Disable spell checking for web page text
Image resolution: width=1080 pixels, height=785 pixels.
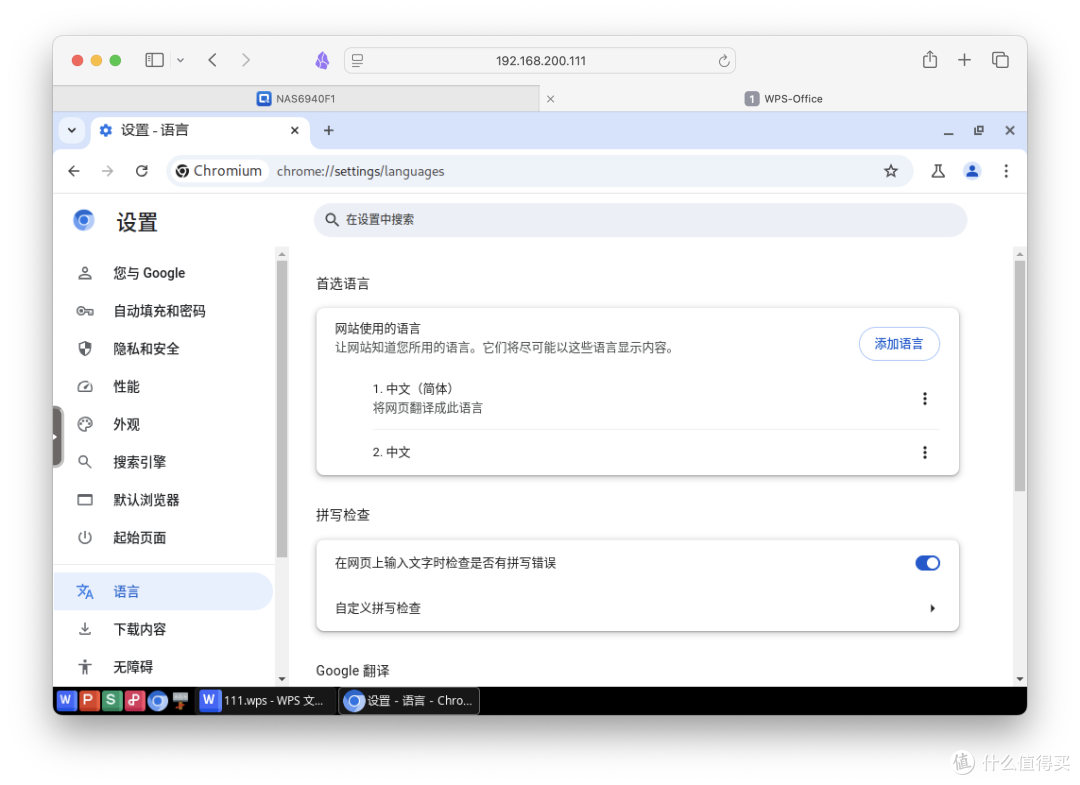(927, 563)
